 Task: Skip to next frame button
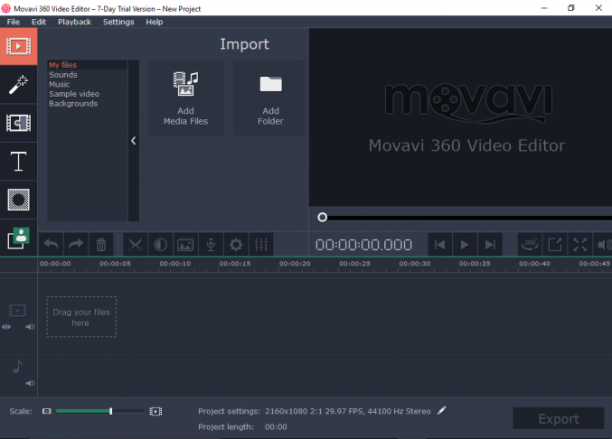(490, 245)
